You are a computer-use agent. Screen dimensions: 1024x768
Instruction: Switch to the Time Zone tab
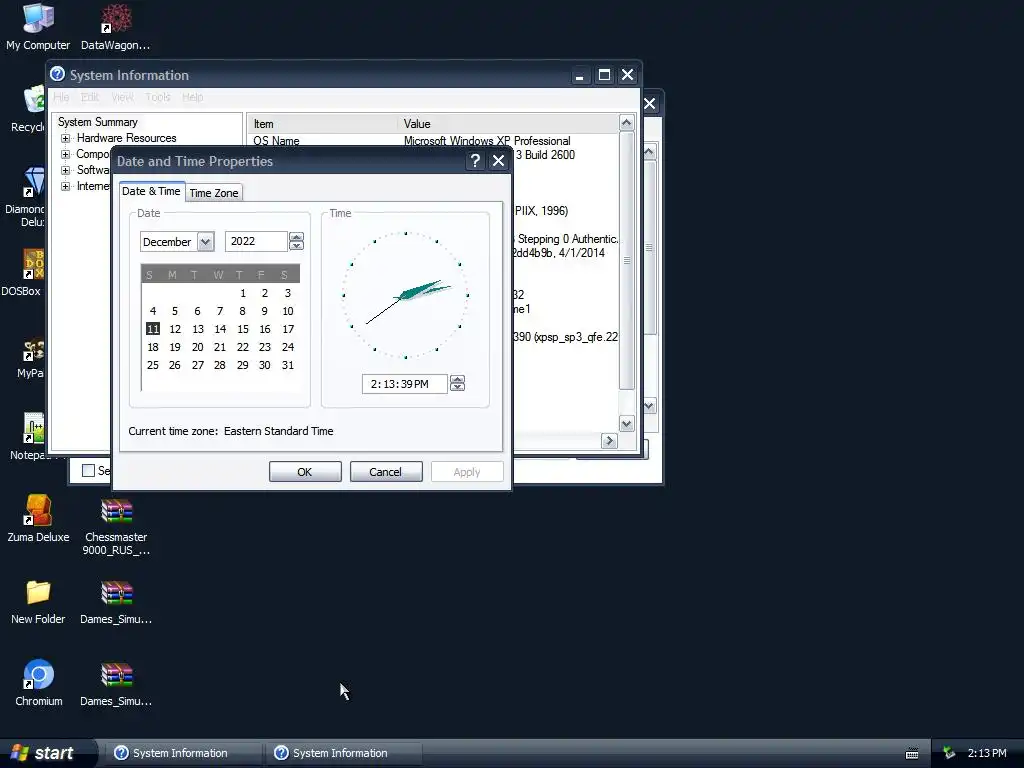click(x=214, y=193)
